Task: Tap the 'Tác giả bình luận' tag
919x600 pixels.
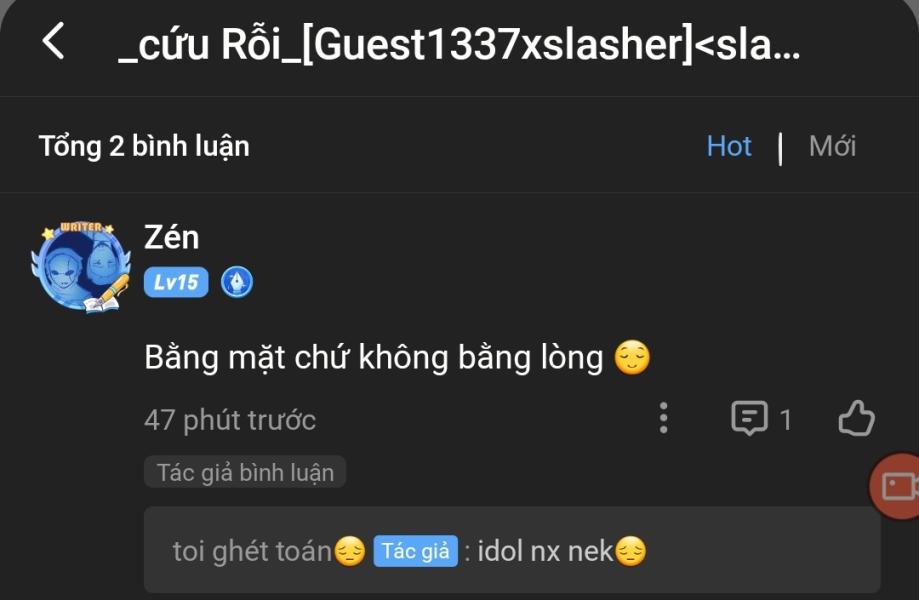Action: pos(245,472)
